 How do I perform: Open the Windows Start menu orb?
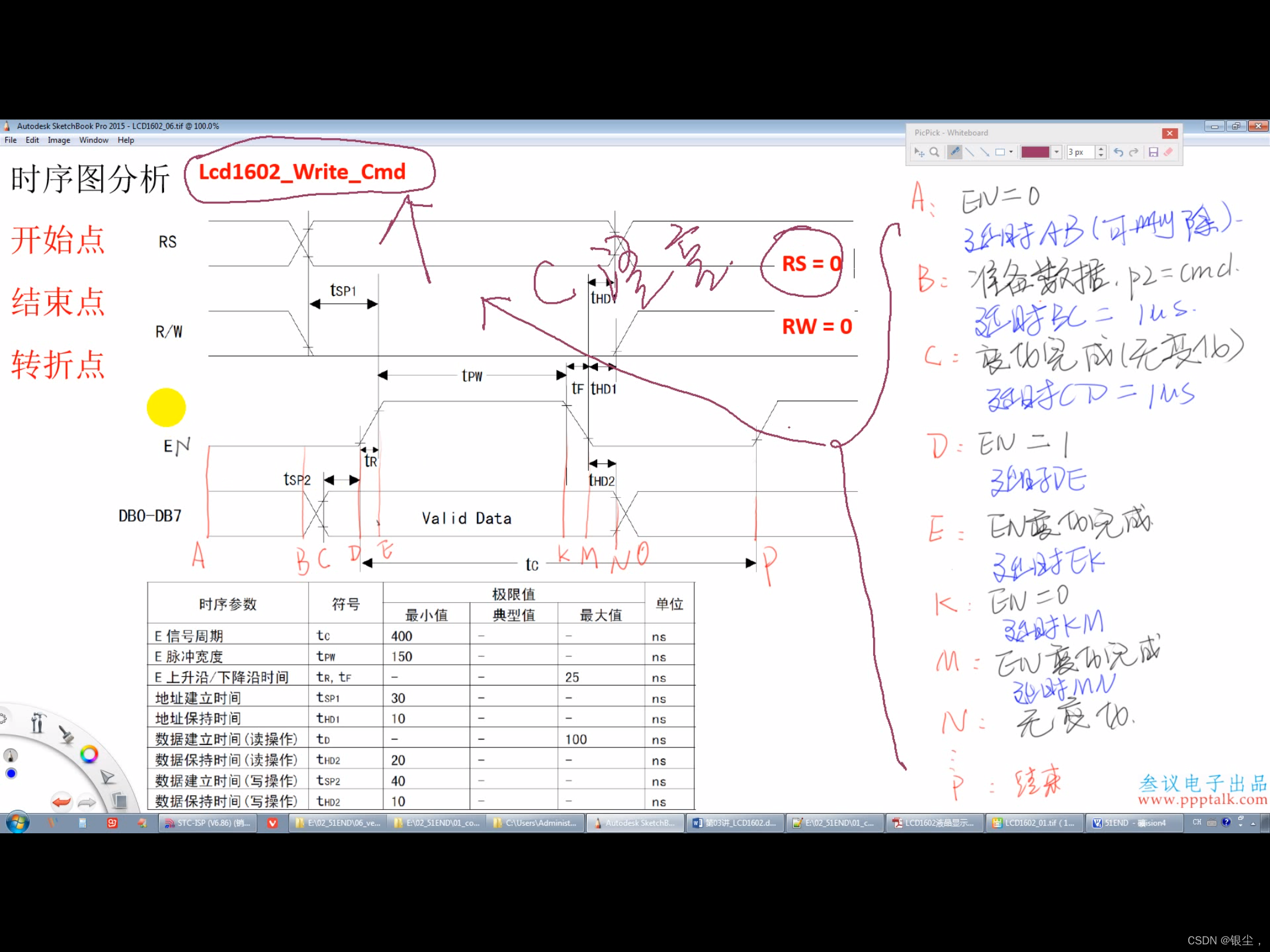pos(17,823)
